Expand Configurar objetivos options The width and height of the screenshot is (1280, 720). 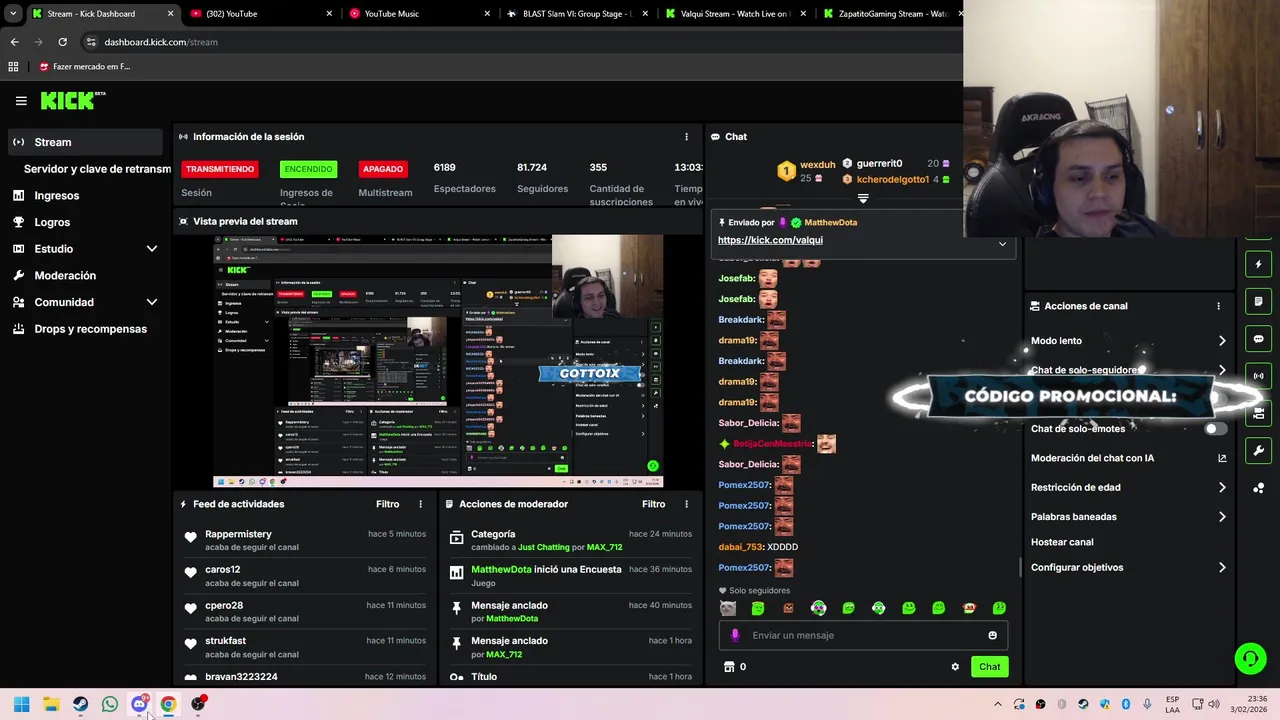[x=1222, y=568]
